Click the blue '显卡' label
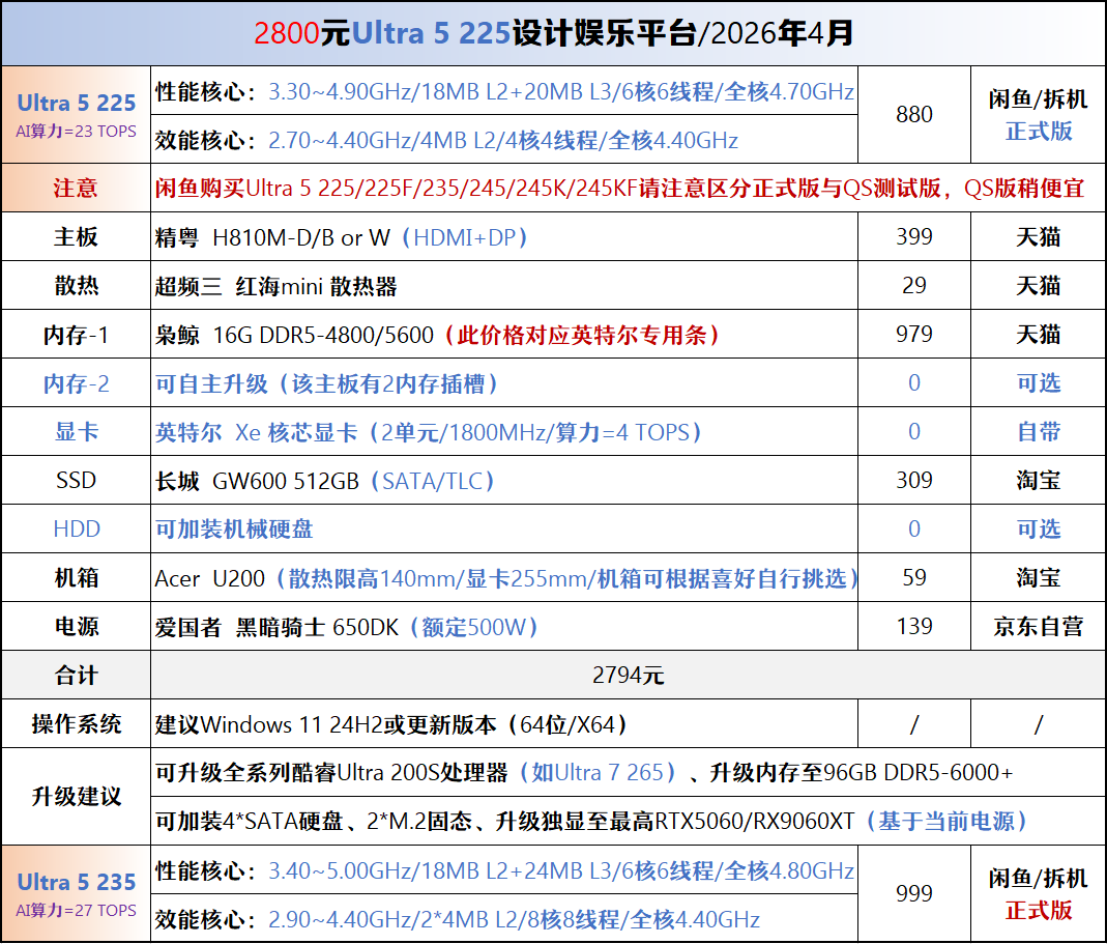Image resolution: width=1108 pixels, height=944 pixels. 76,432
